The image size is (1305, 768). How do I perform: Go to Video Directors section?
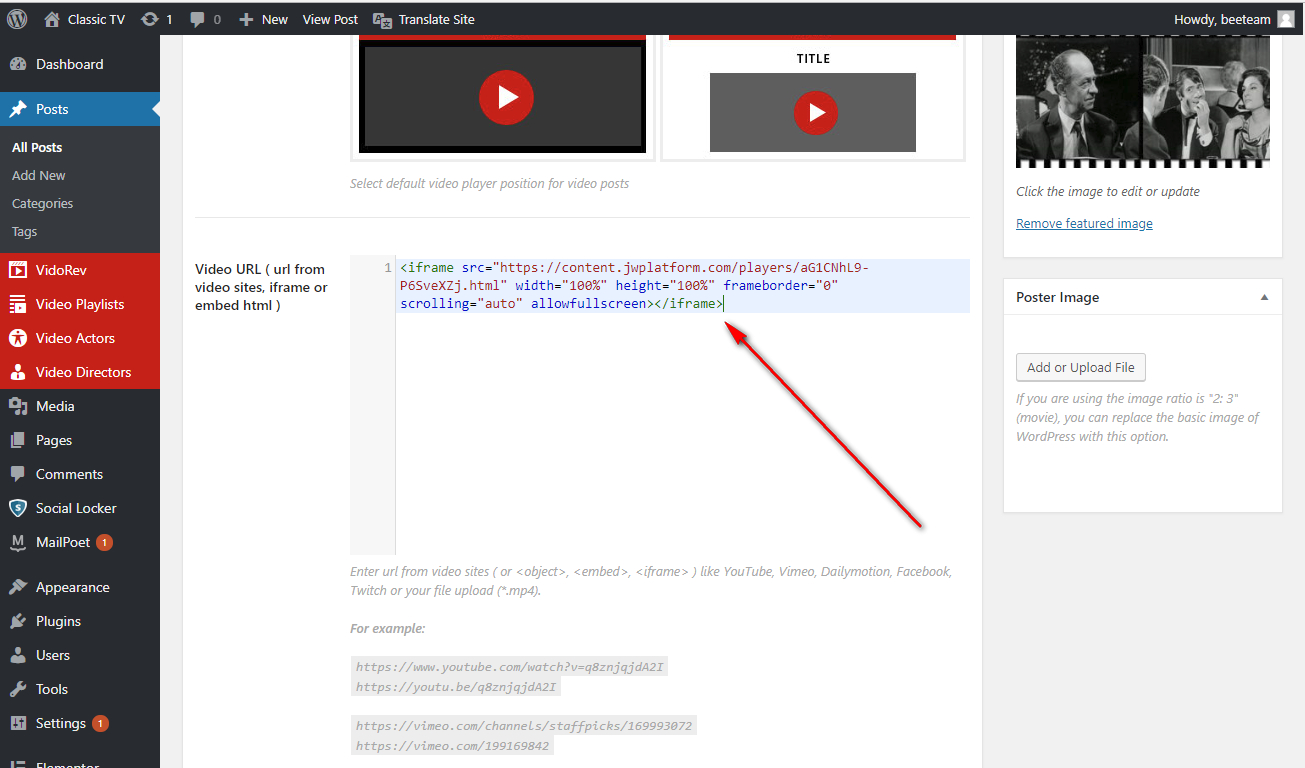(x=83, y=372)
